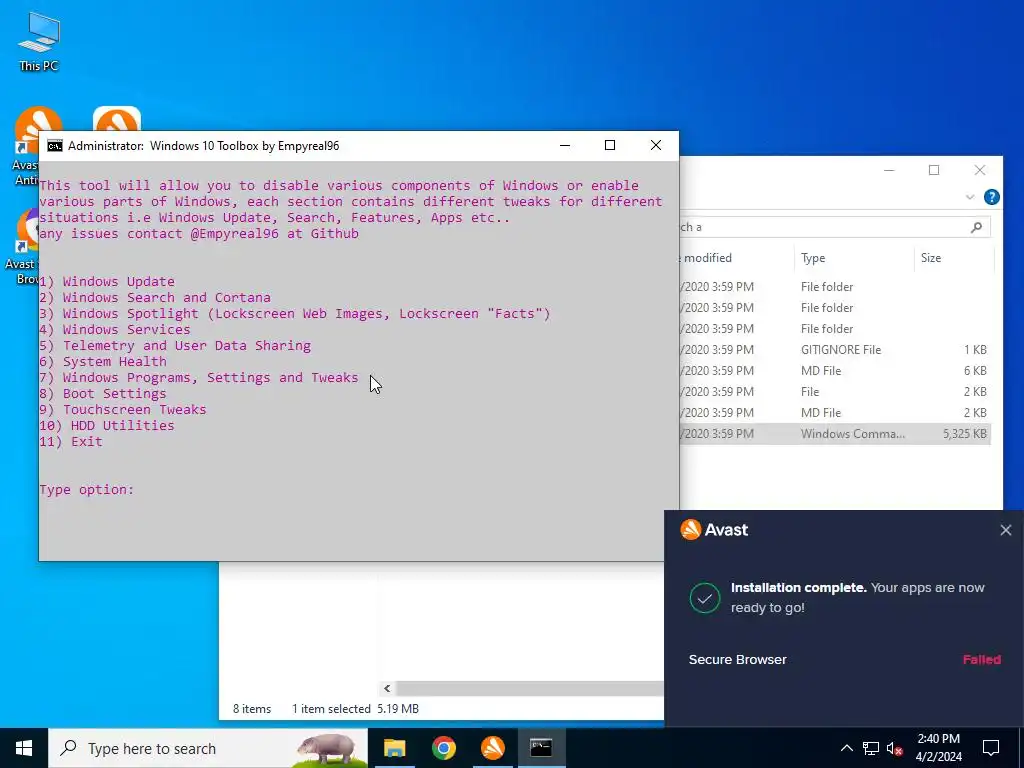Viewport: 1024px width, 768px height.
Task: Select Command Prompt taskbar icon
Action: (x=541, y=748)
